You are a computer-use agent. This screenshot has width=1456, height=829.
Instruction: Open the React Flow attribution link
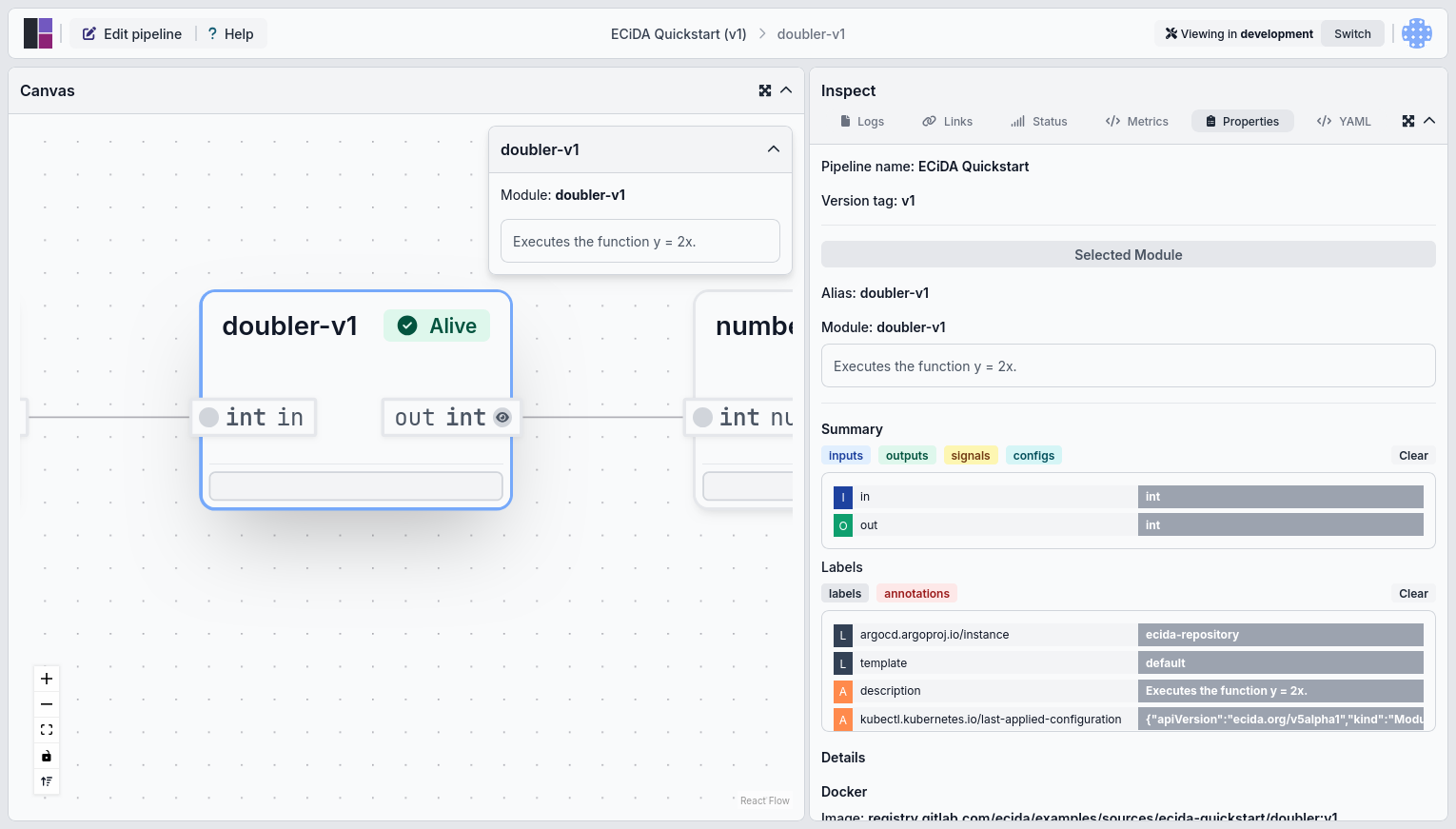pos(764,800)
